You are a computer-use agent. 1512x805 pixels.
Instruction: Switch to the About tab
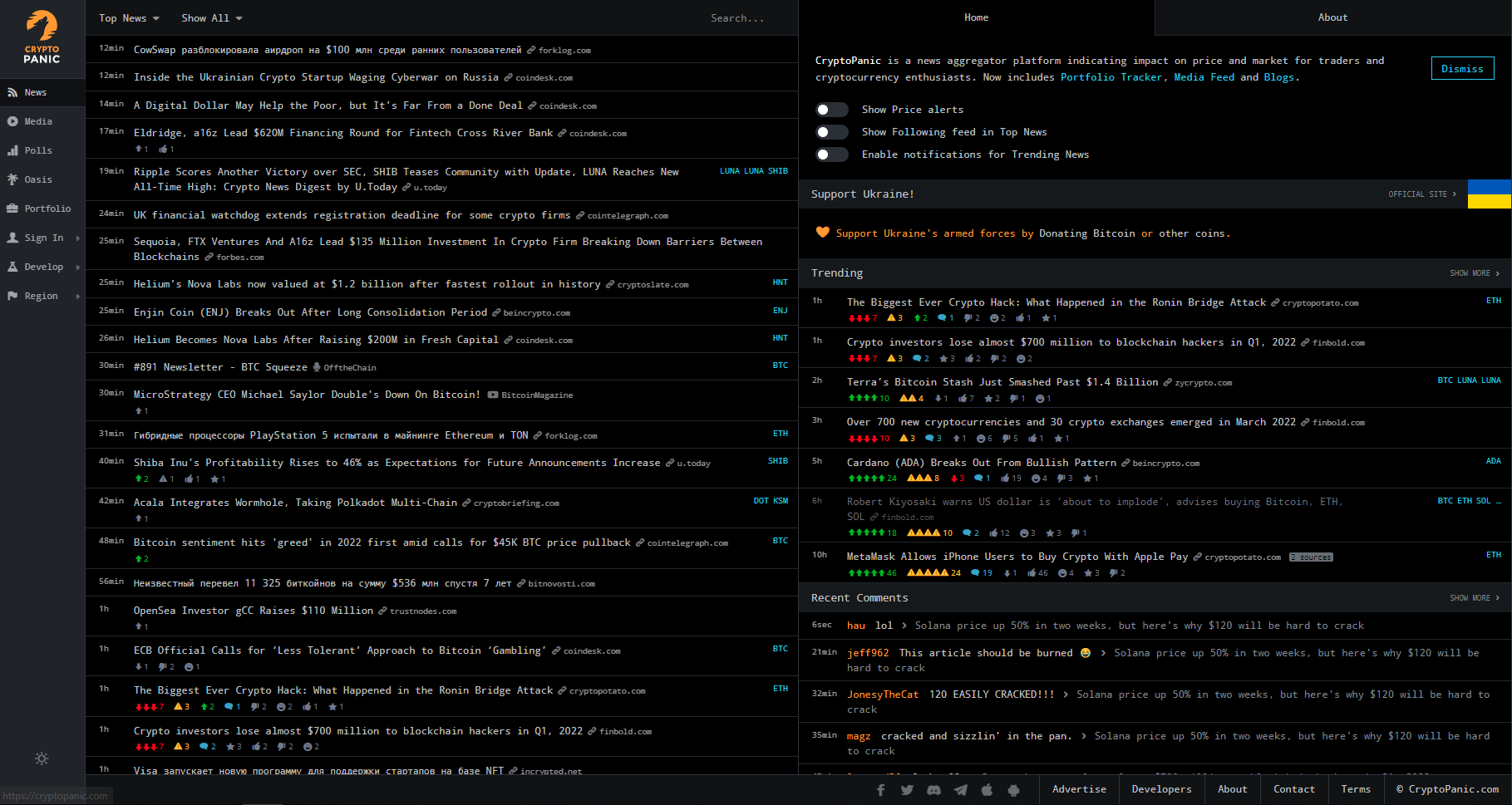[x=1332, y=17]
